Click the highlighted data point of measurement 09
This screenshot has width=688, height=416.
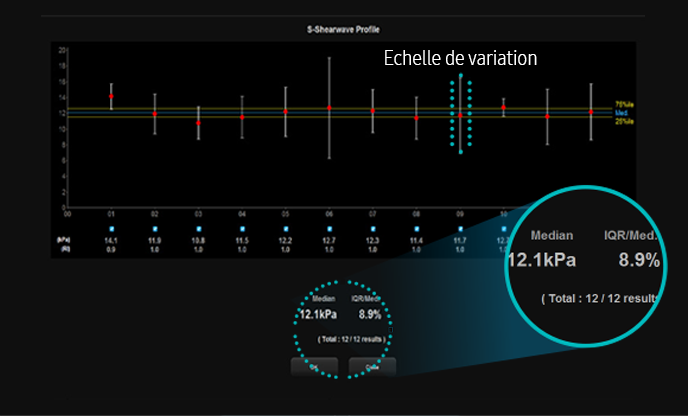tap(460, 114)
